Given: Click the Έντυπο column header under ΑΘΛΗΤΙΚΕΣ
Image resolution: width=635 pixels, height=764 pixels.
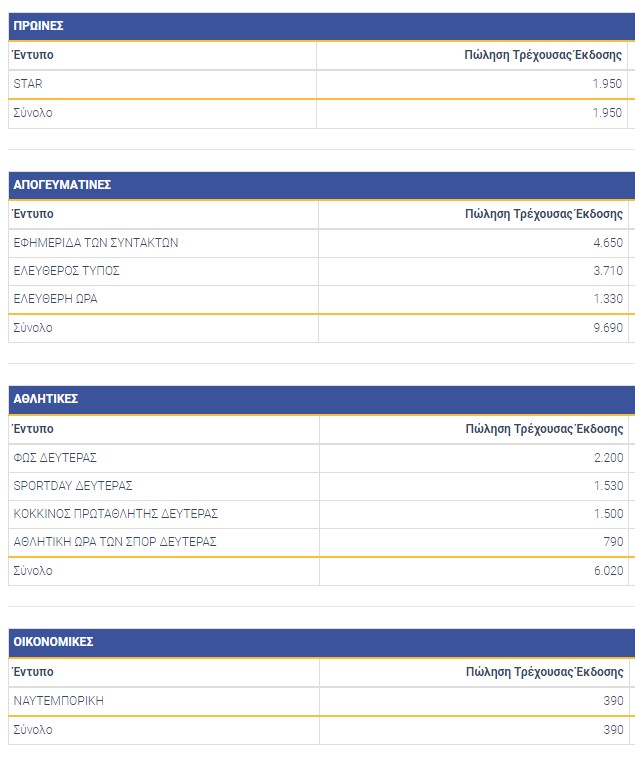Looking at the screenshot, I should [33, 429].
